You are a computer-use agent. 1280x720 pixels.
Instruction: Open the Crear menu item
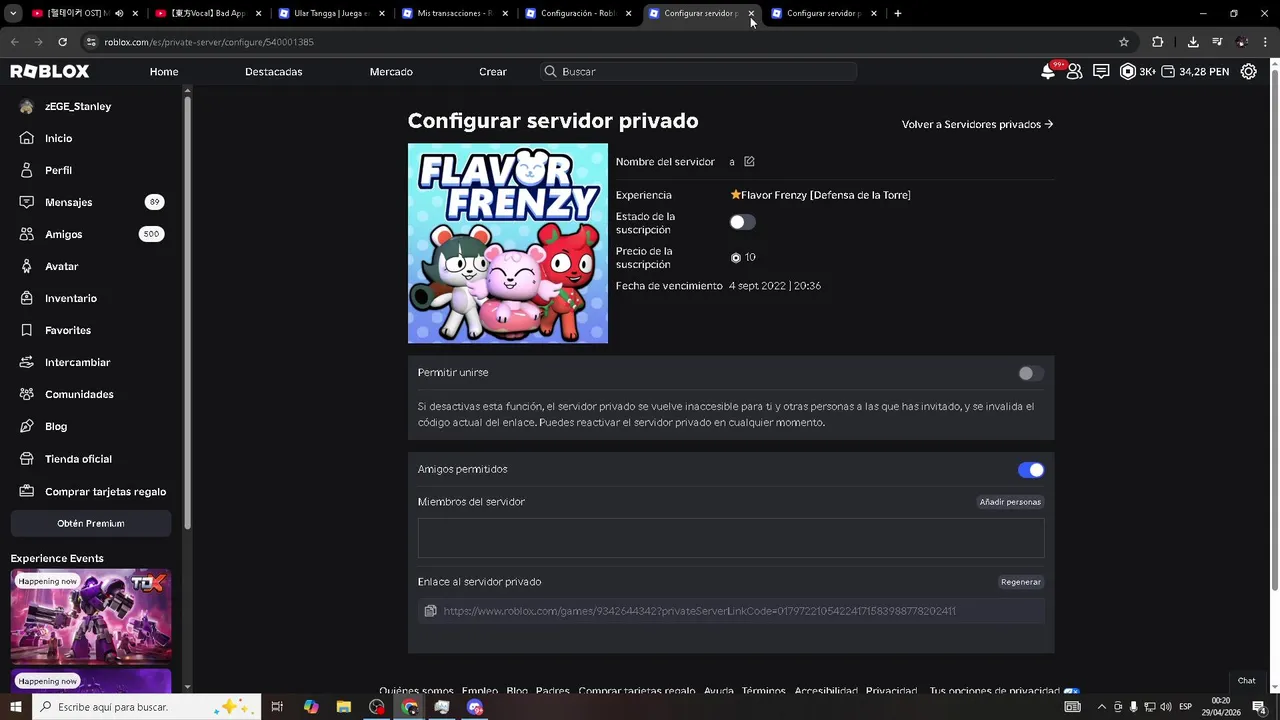[493, 72]
